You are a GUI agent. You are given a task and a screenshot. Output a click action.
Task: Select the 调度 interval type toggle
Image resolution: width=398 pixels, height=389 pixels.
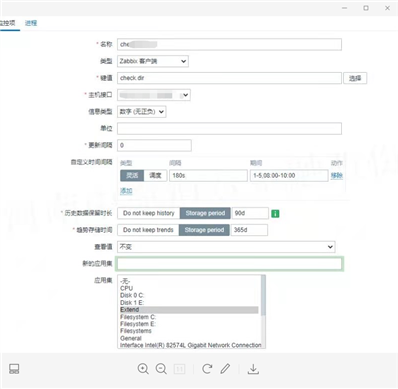(155, 175)
